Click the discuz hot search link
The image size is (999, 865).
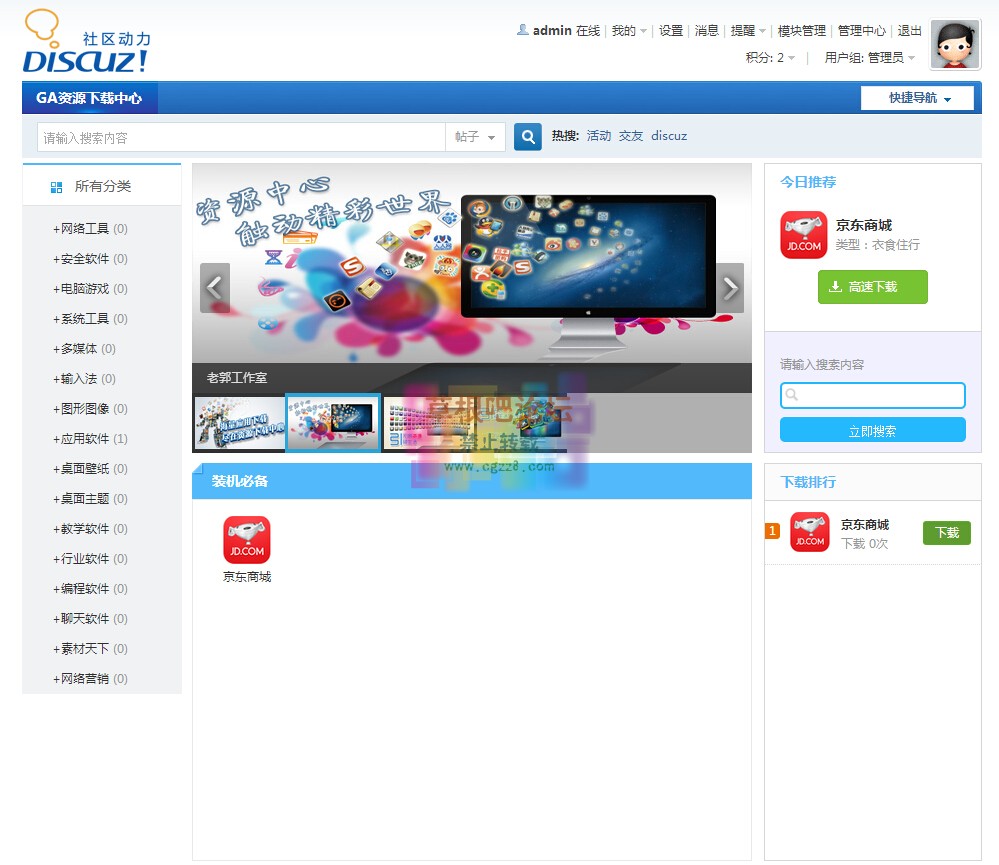pyautogui.click(x=669, y=136)
